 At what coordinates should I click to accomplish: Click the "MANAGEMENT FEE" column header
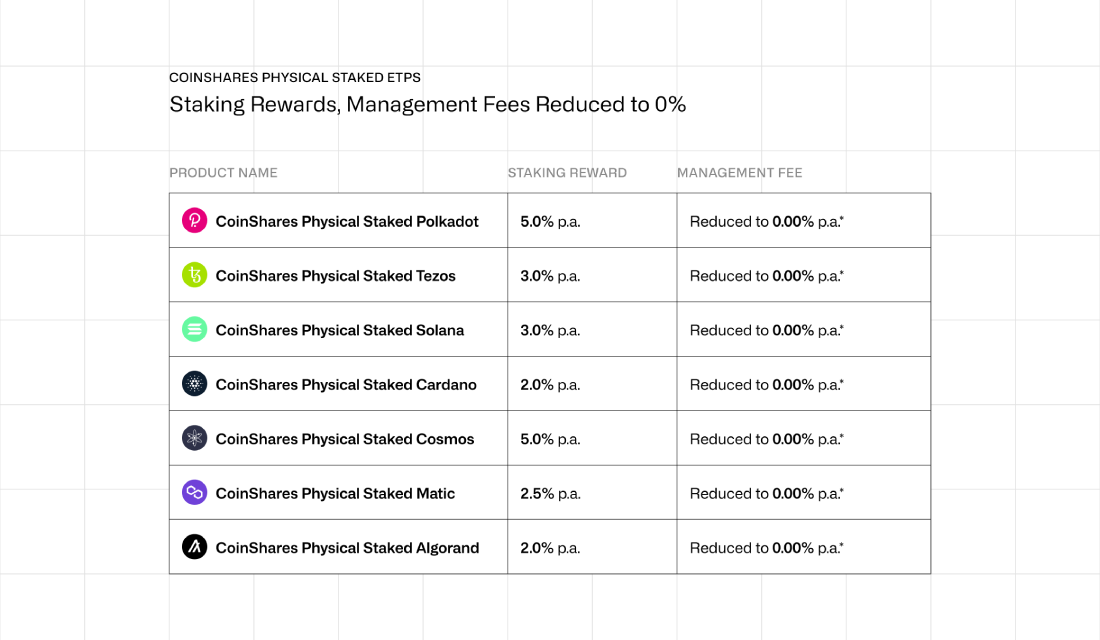[x=739, y=173]
